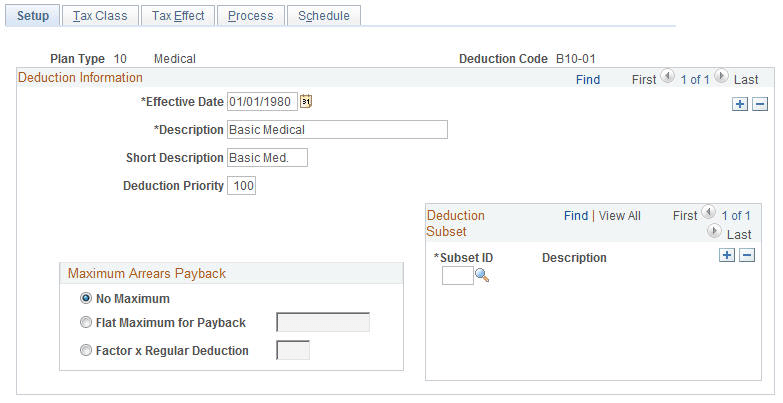Screen dimensions: 783x403
Task: Open the Schedule tab
Action: point(324,16)
